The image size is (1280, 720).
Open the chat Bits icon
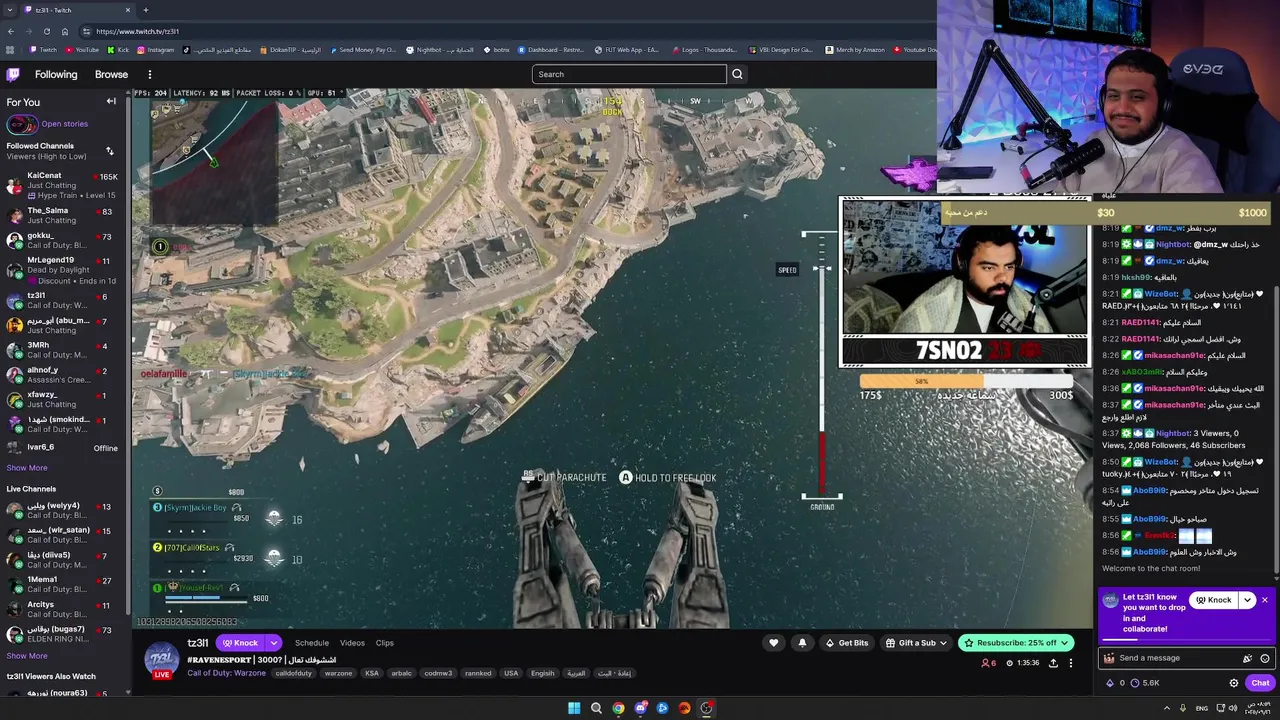pyautogui.click(x=1247, y=658)
